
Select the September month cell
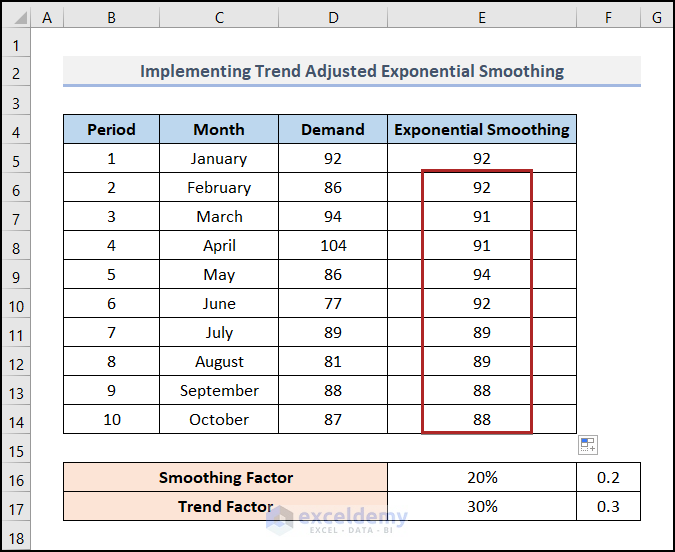(x=219, y=391)
